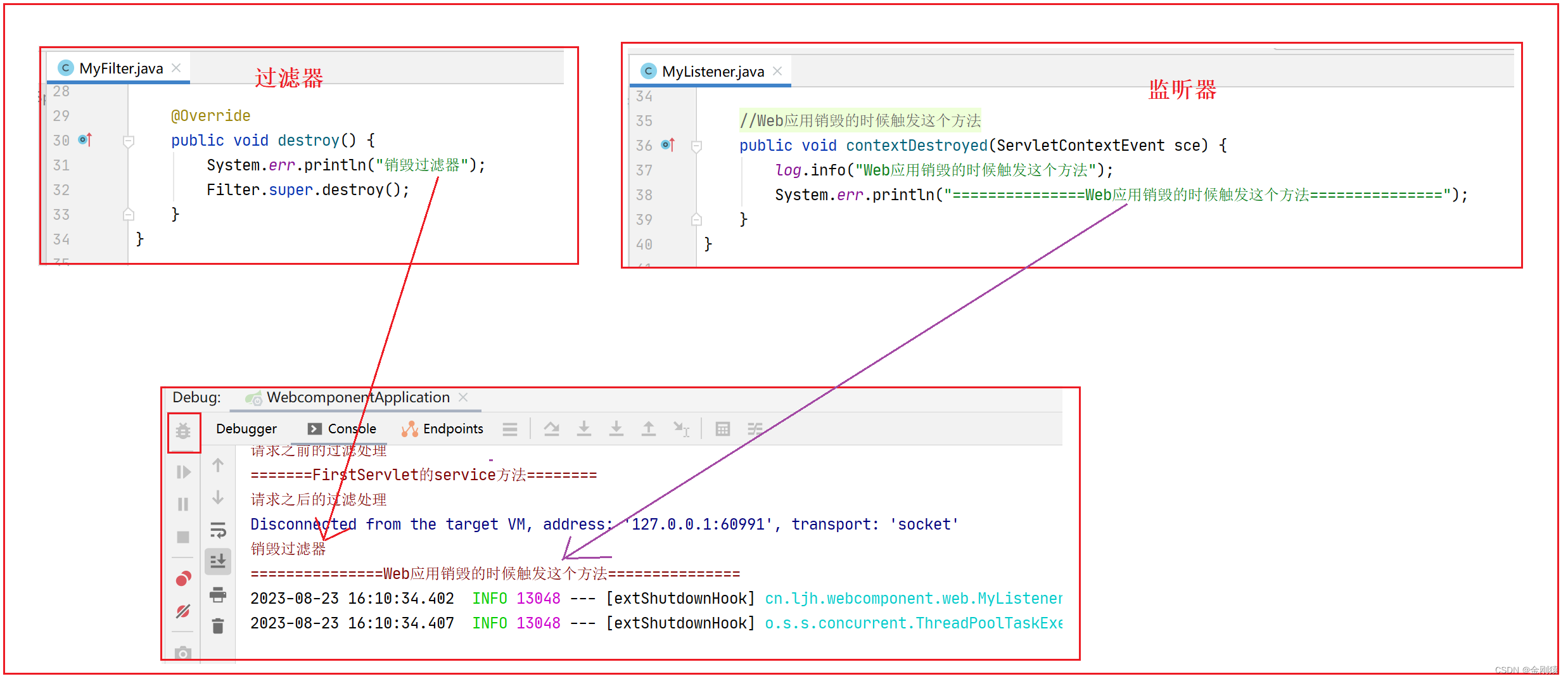Toggle the Soft-Wrap console icon
This screenshot has width=1568, height=681.
pos(218,530)
